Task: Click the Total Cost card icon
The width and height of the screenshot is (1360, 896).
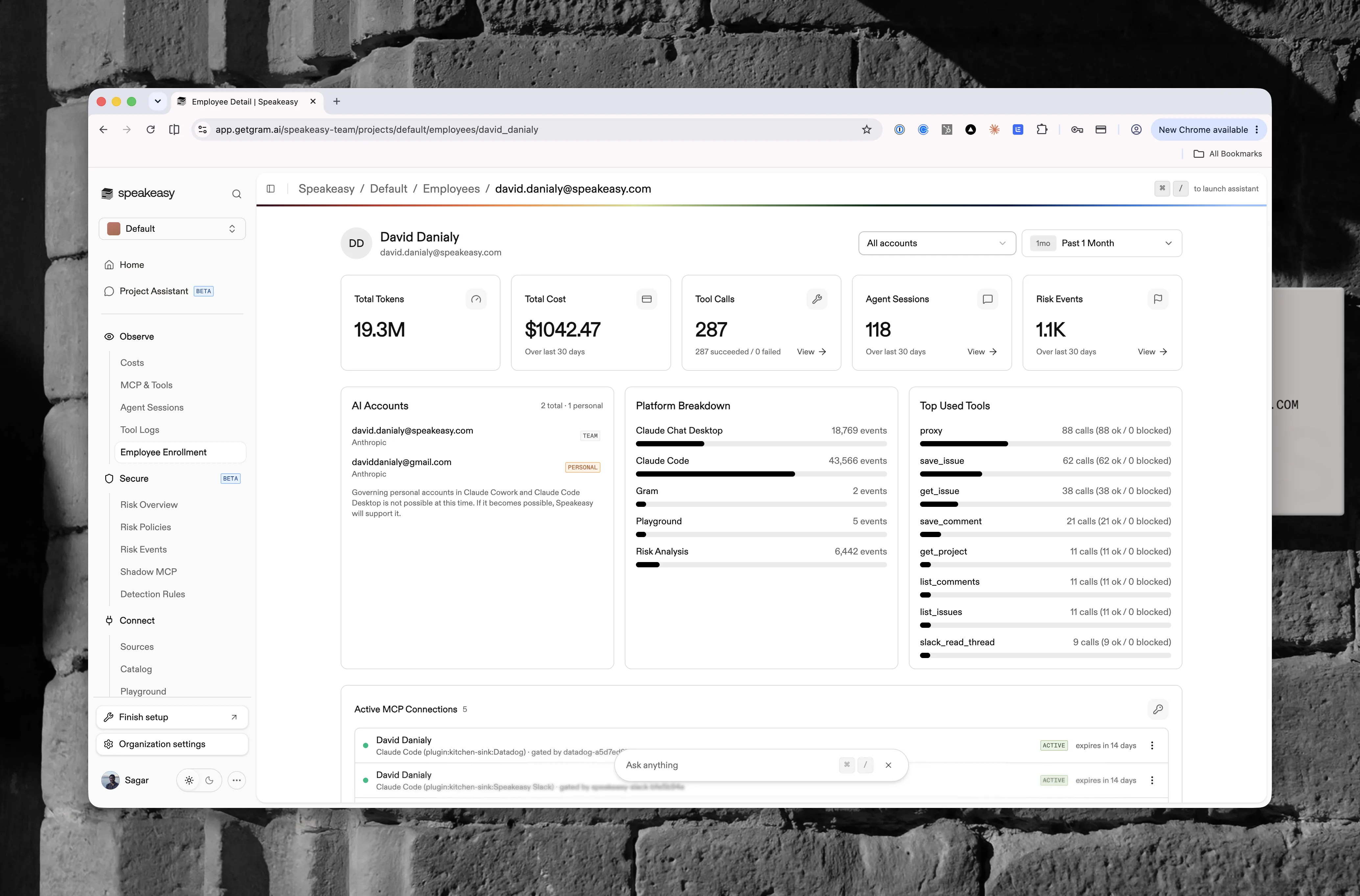Action: [646, 299]
